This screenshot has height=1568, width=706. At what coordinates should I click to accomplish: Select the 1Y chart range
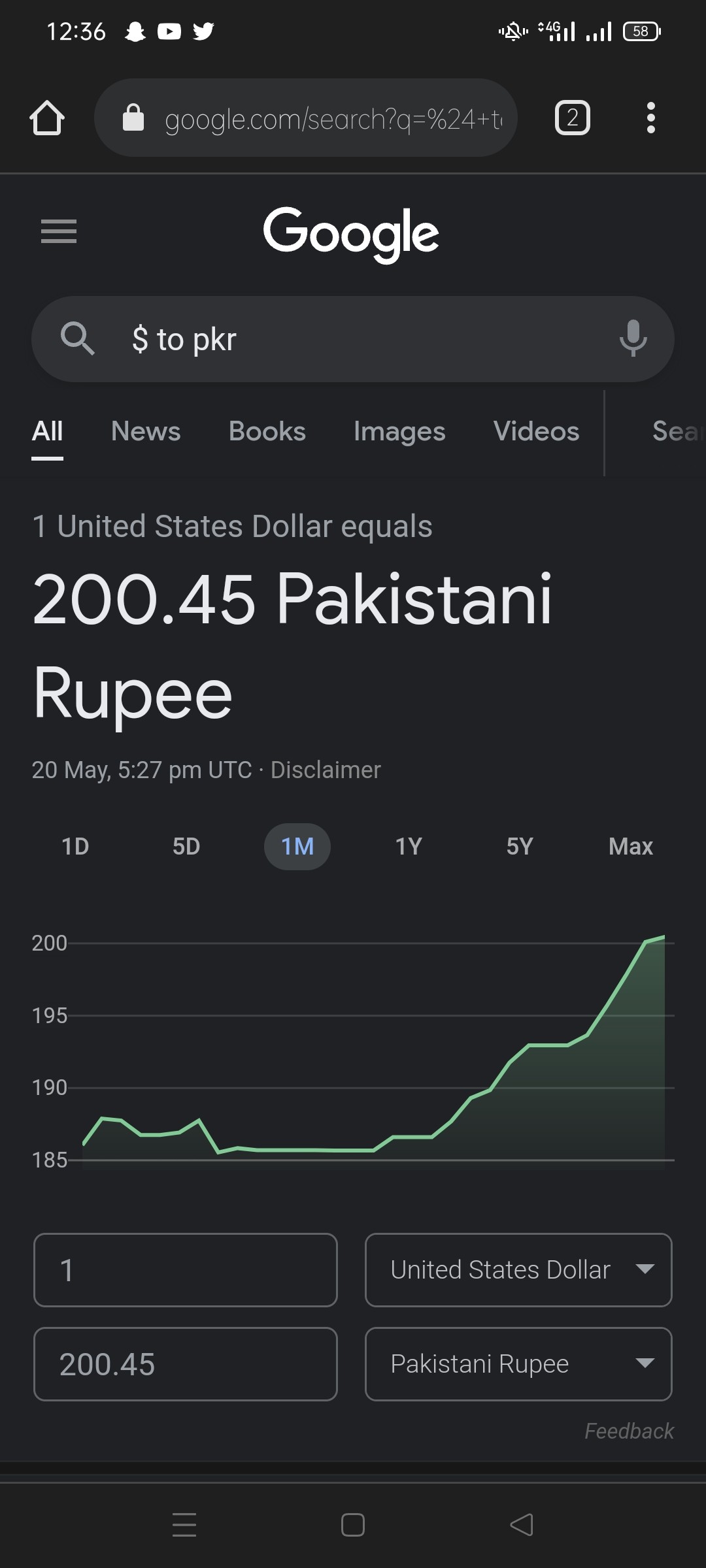point(409,847)
